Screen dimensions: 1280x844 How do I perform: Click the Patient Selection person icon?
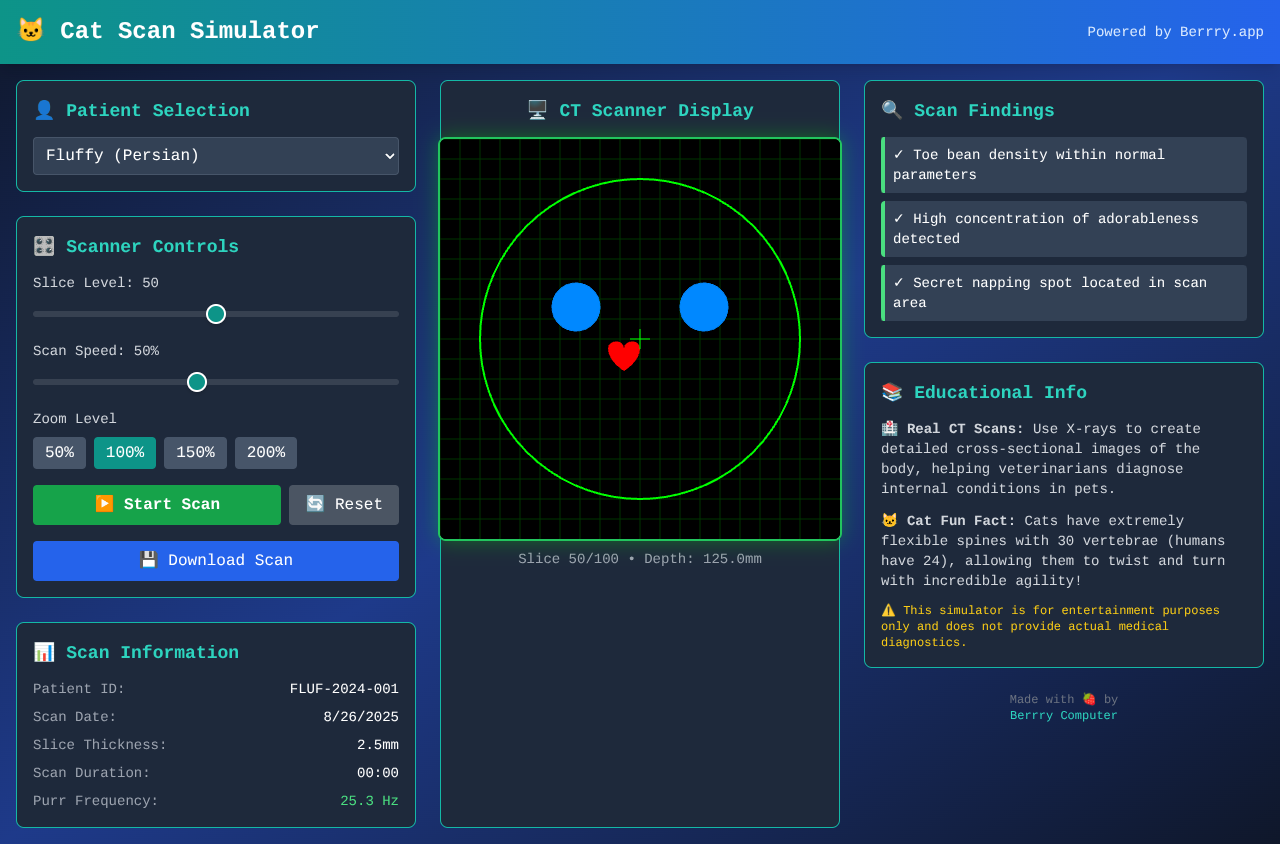tap(44, 111)
